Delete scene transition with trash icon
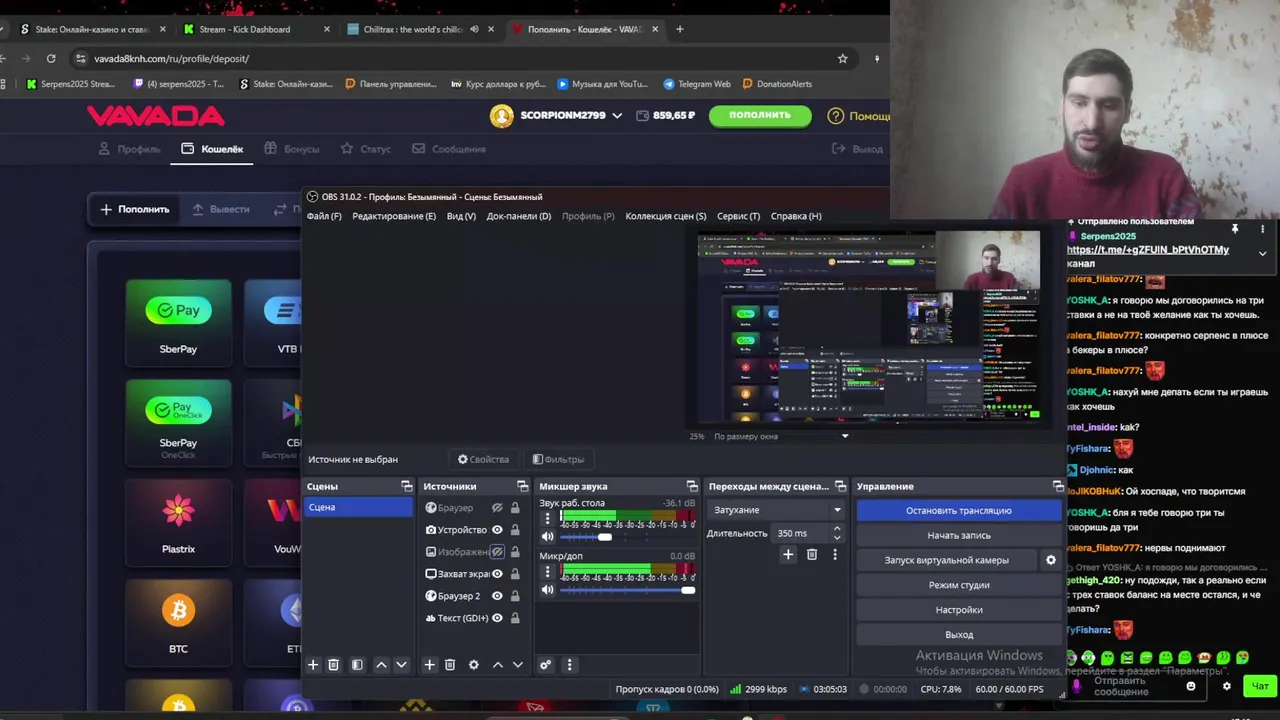The height and width of the screenshot is (720, 1280). [812, 554]
